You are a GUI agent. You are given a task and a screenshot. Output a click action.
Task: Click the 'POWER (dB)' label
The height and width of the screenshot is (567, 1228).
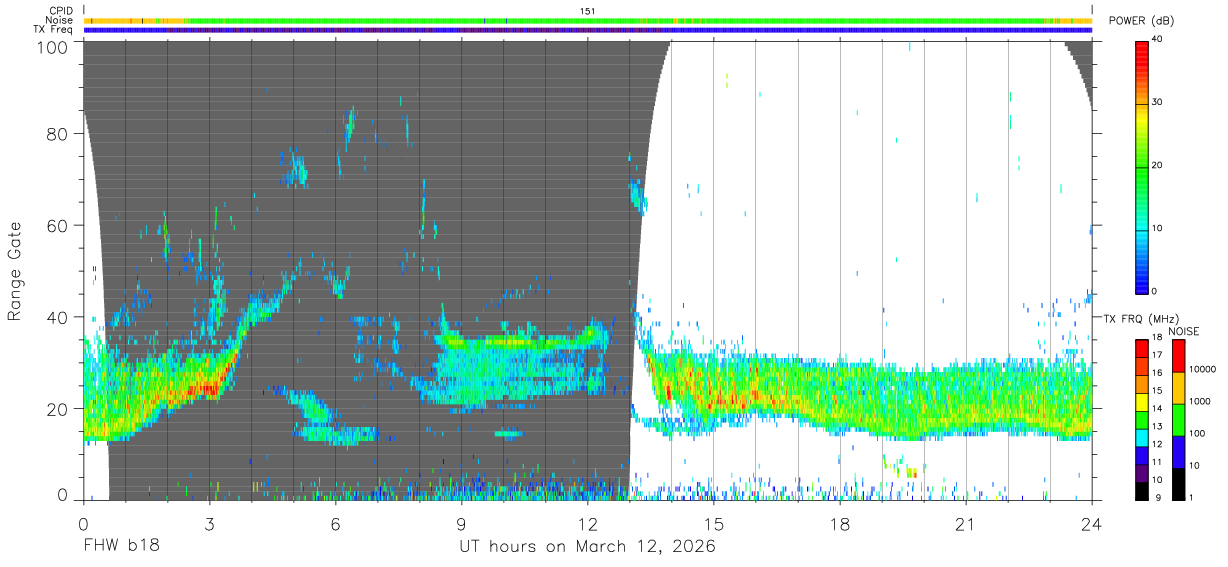point(1143,21)
